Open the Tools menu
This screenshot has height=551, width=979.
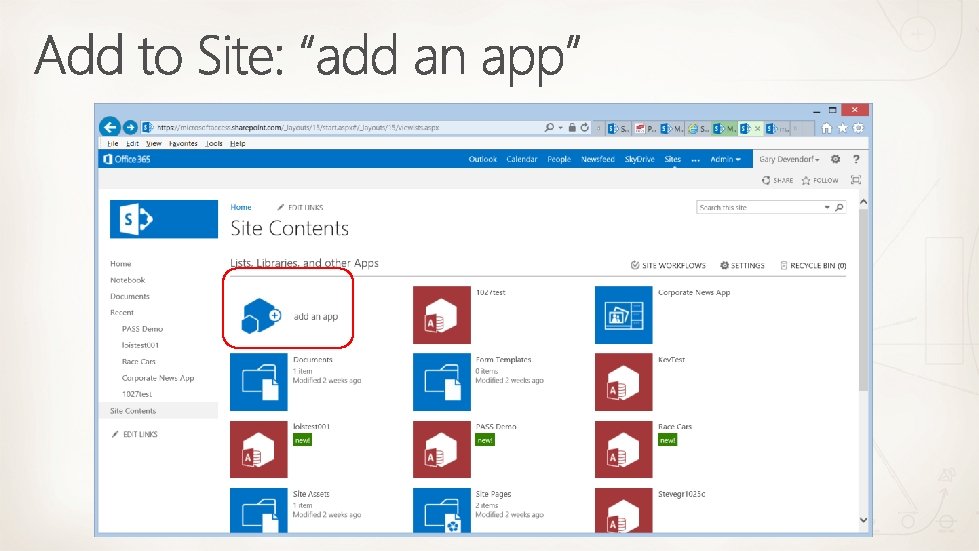[x=214, y=144]
